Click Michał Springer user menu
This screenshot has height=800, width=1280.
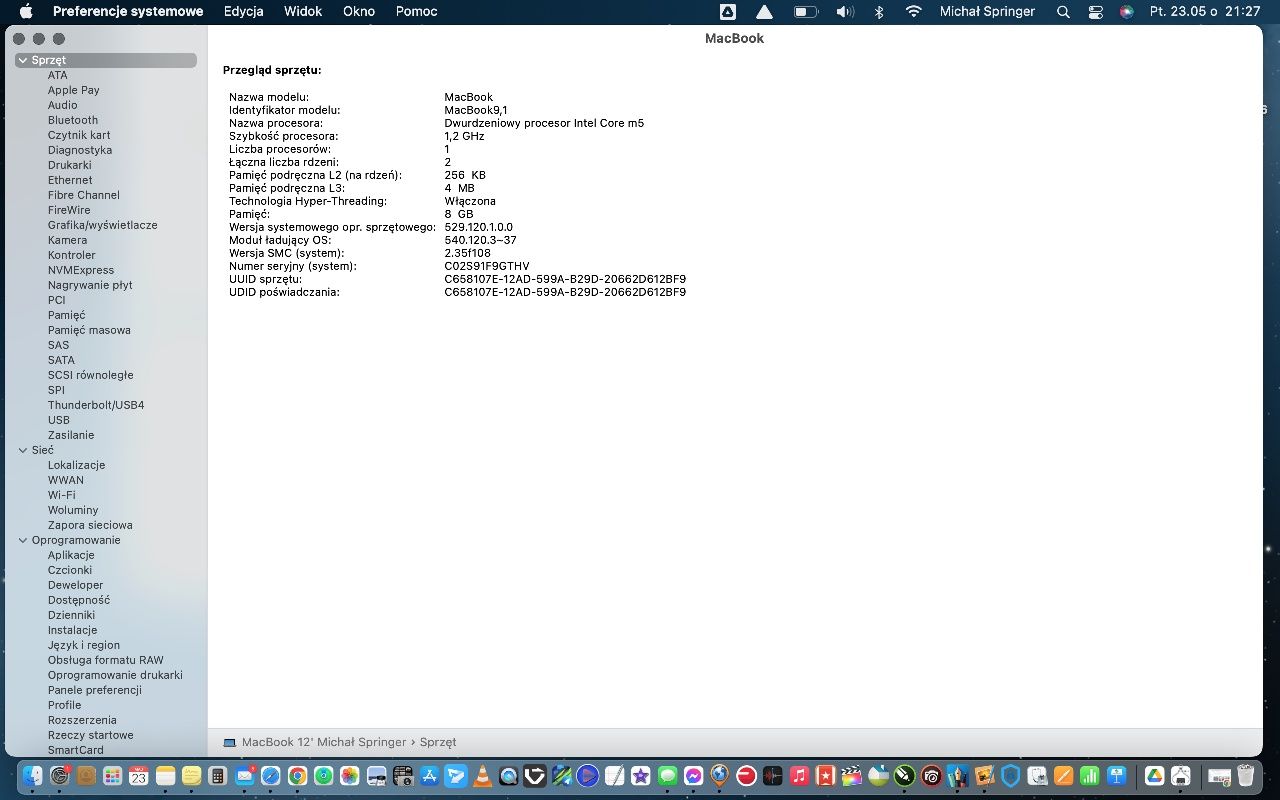[x=987, y=11]
